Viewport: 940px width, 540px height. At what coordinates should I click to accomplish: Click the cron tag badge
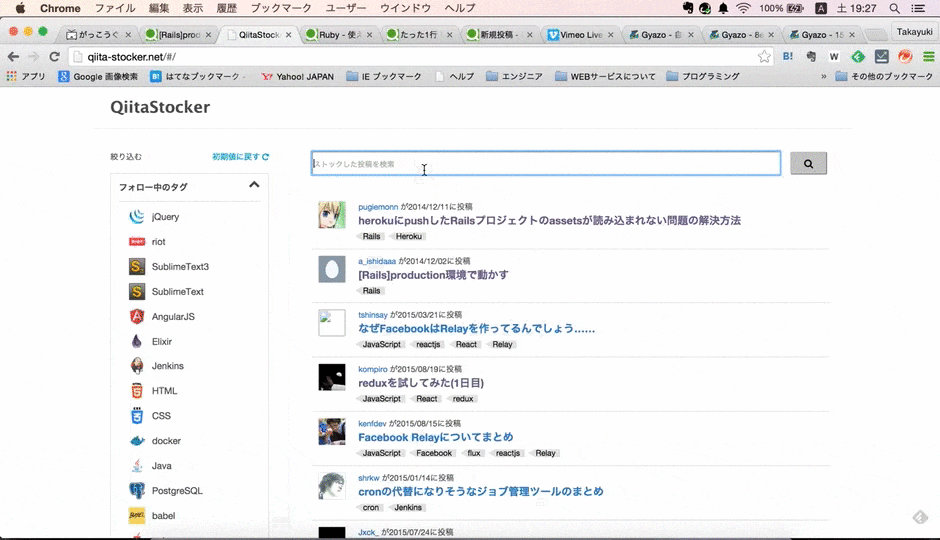point(370,508)
